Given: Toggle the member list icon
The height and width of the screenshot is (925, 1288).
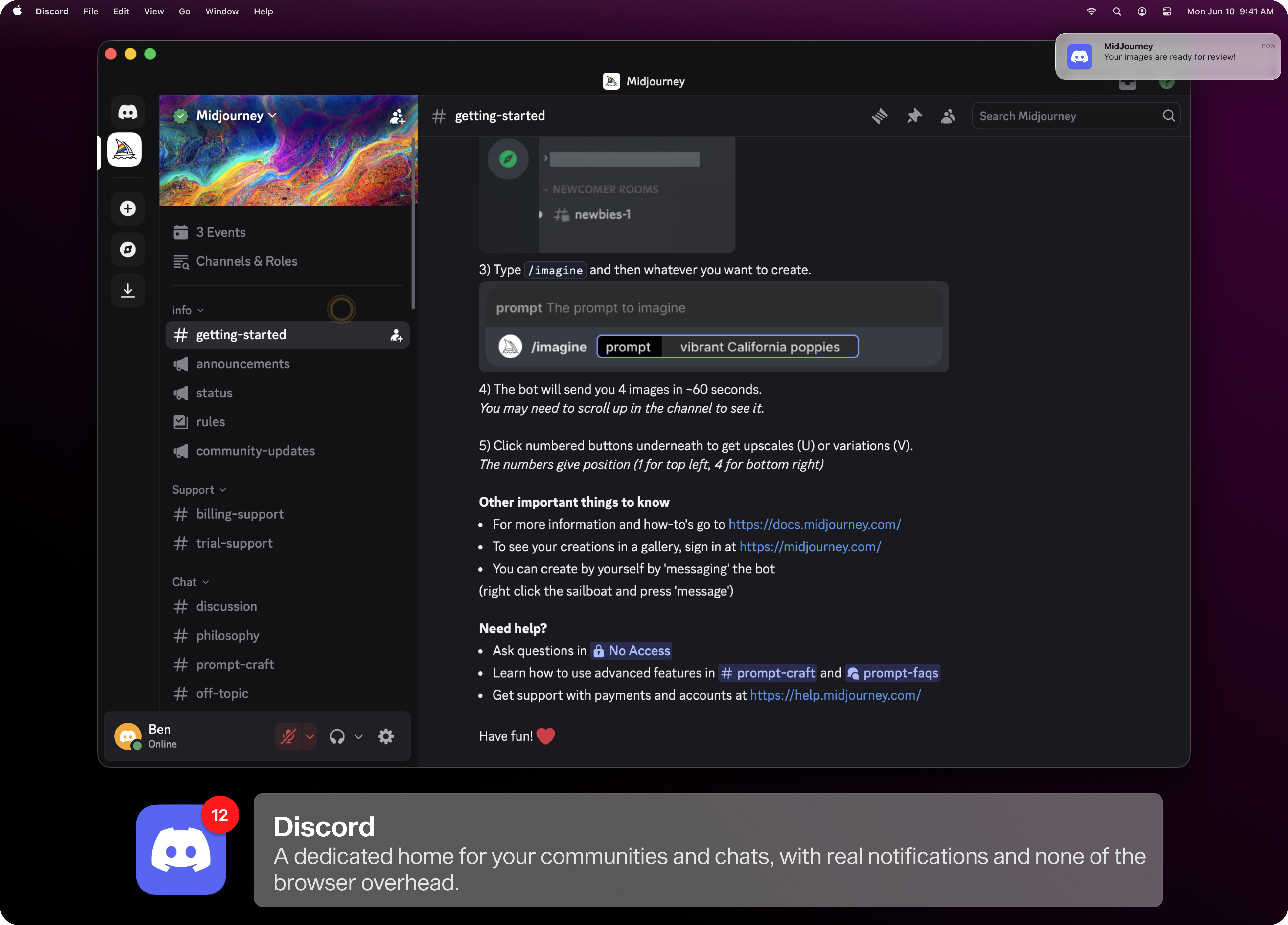Looking at the screenshot, I should click(948, 116).
